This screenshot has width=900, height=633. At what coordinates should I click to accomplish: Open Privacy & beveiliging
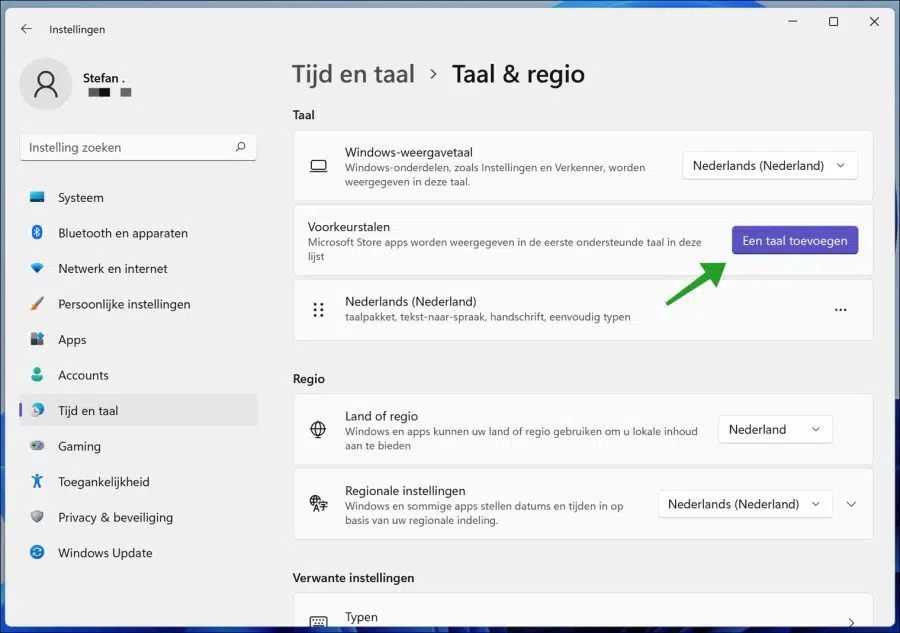(138, 517)
